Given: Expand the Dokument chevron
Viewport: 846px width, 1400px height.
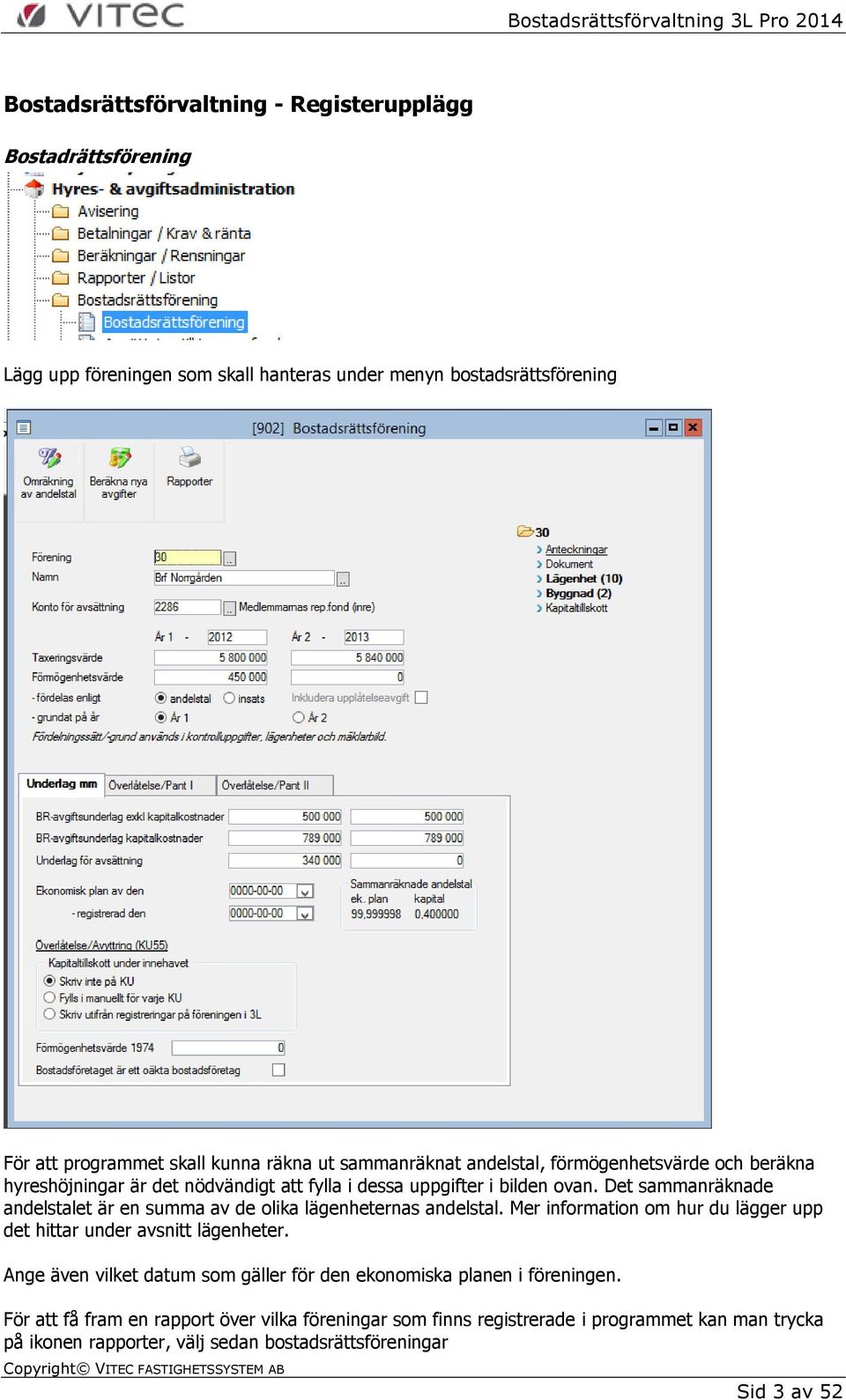Looking at the screenshot, I should [x=539, y=564].
